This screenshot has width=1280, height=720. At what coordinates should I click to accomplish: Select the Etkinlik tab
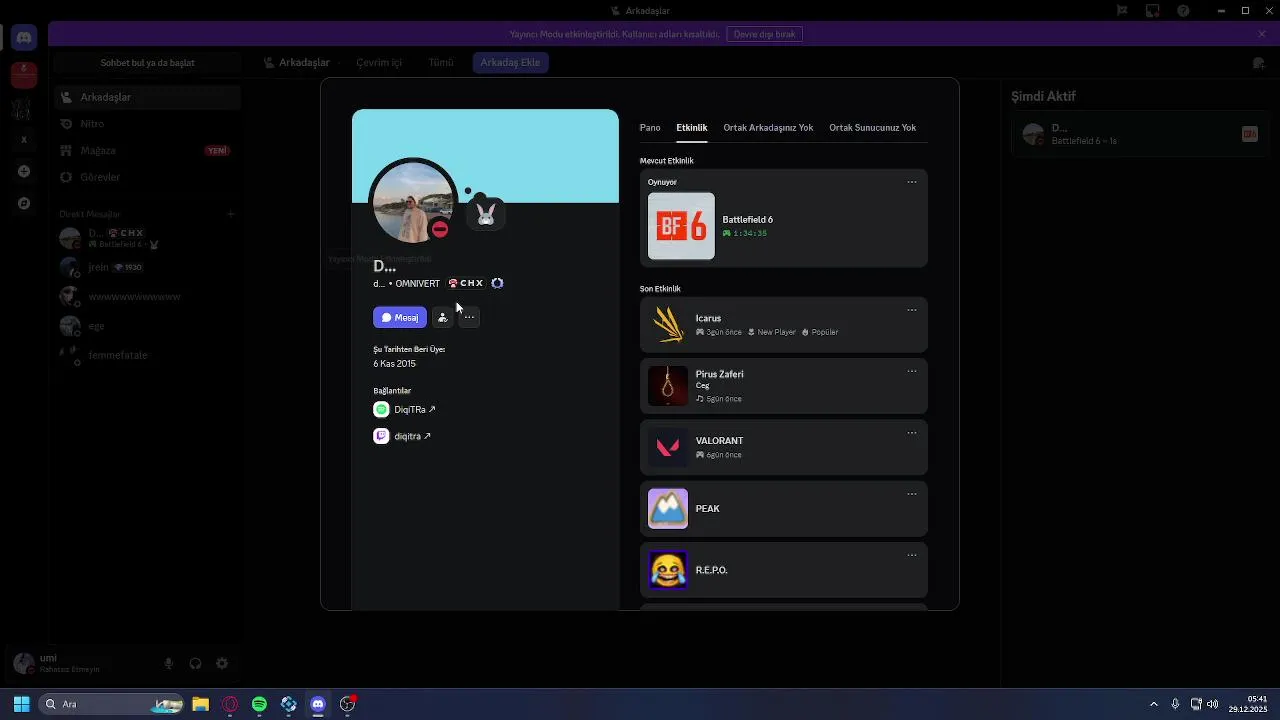(x=692, y=128)
